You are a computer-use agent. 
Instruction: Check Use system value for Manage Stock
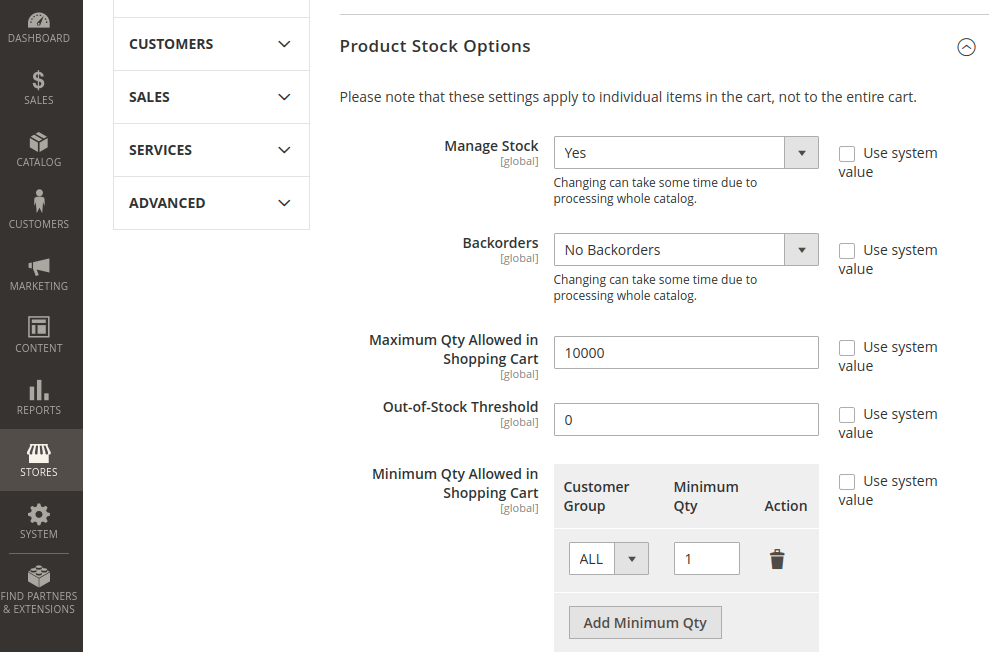point(847,154)
